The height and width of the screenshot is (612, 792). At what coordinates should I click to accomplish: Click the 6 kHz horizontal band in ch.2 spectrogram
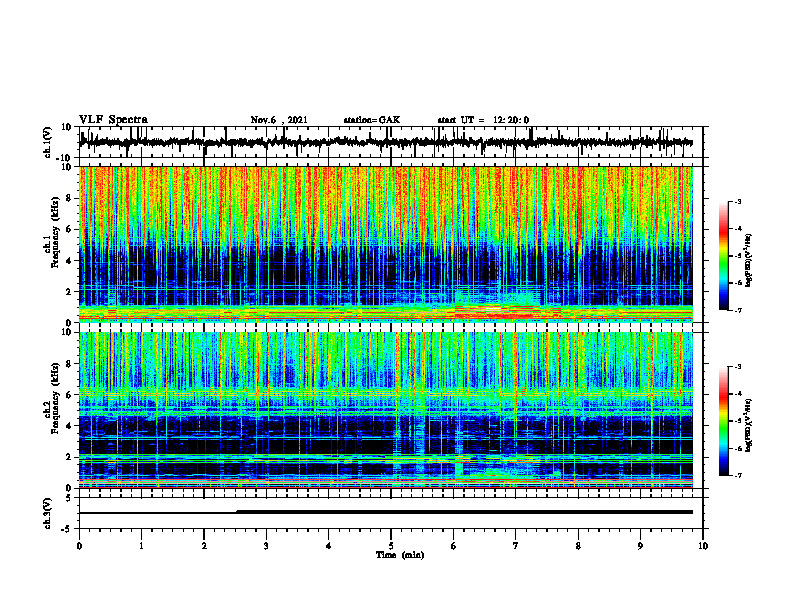(386, 393)
